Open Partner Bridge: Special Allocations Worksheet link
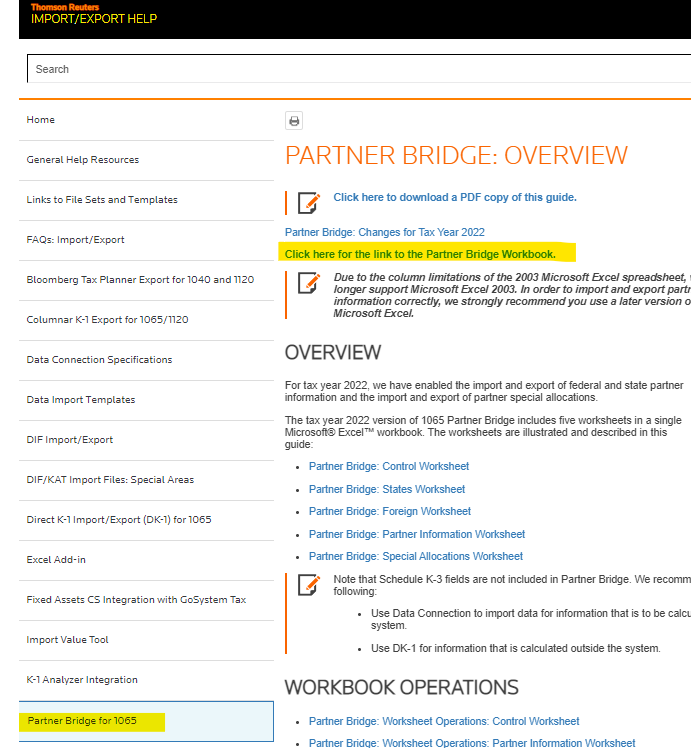 click(416, 556)
